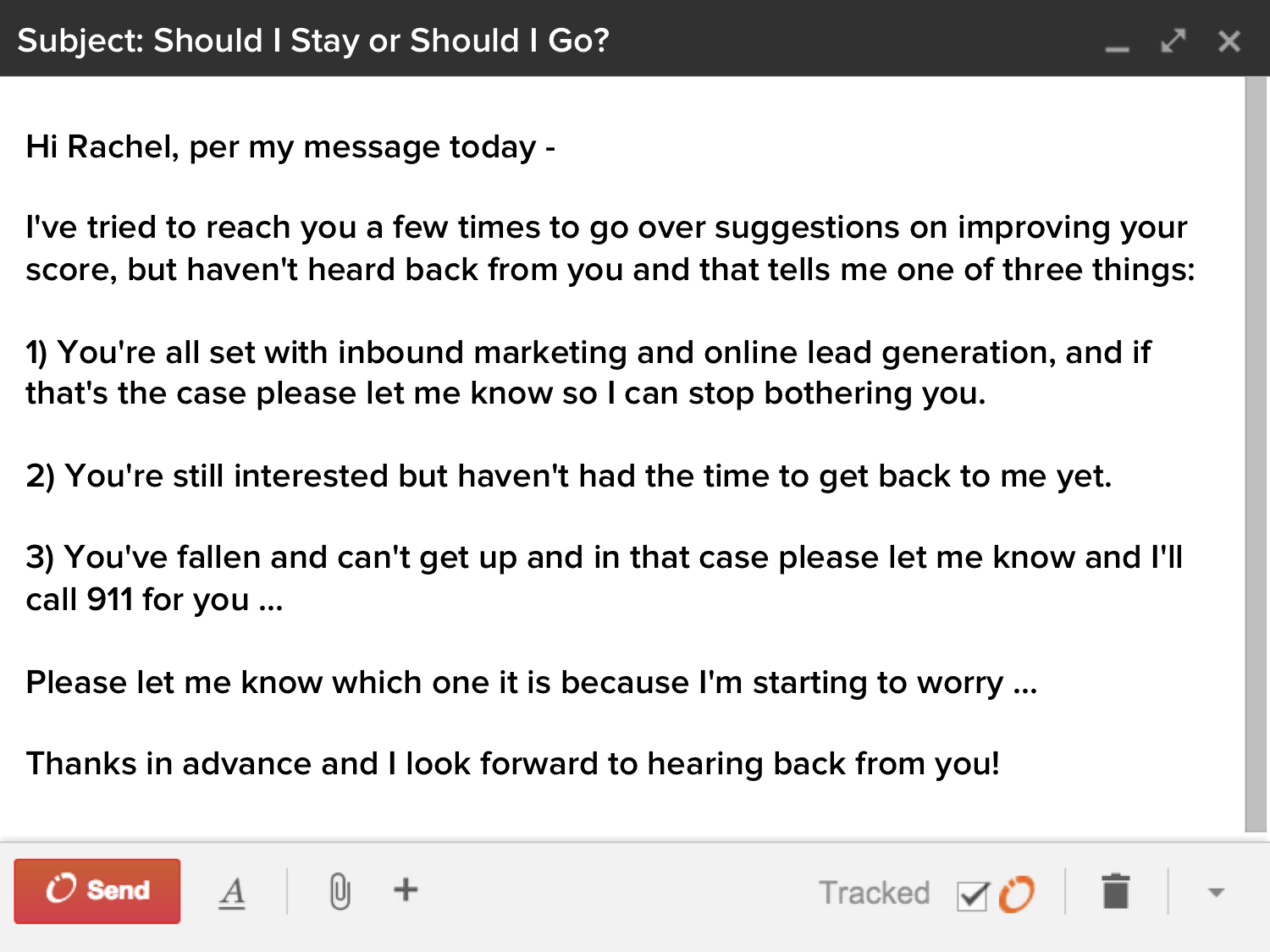This screenshot has width=1270, height=952.
Task: Click the "Thanks in advance" closing line
Action: tap(513, 764)
